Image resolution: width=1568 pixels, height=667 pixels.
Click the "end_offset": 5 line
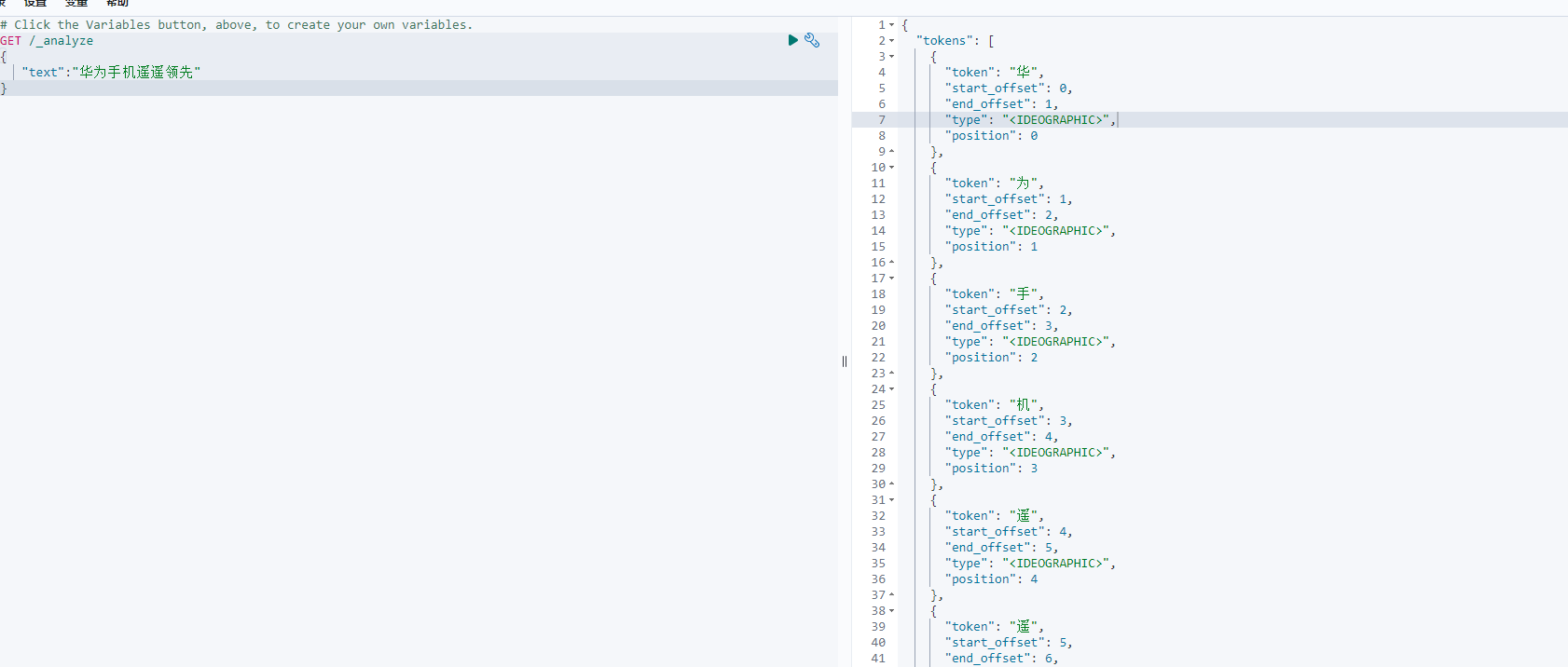[1001, 548]
